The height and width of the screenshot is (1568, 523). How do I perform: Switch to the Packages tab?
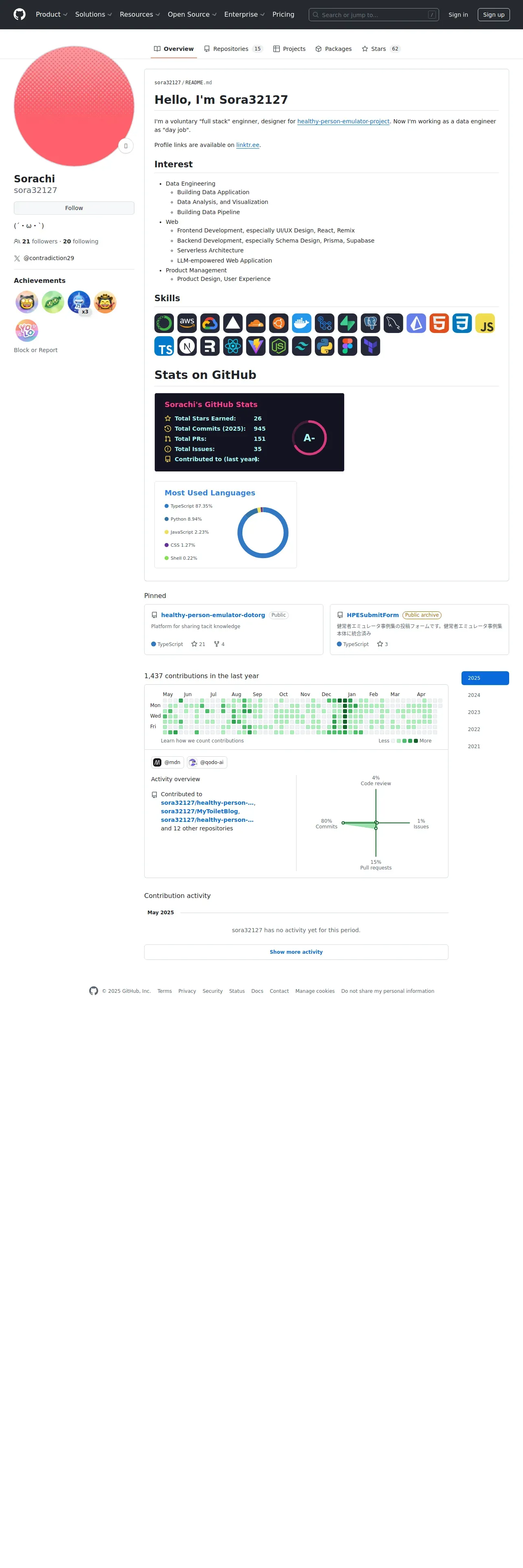tap(334, 49)
